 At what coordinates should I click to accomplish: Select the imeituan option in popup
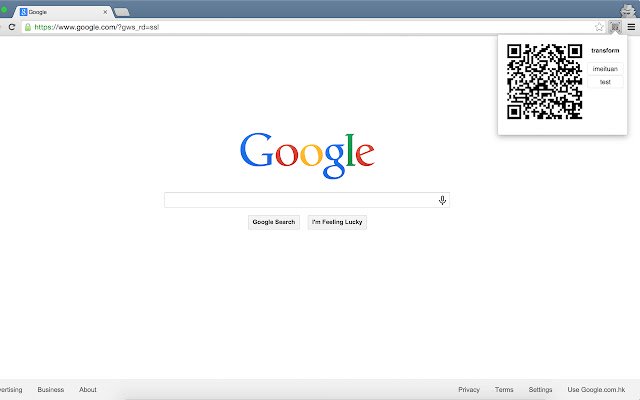pos(605,69)
